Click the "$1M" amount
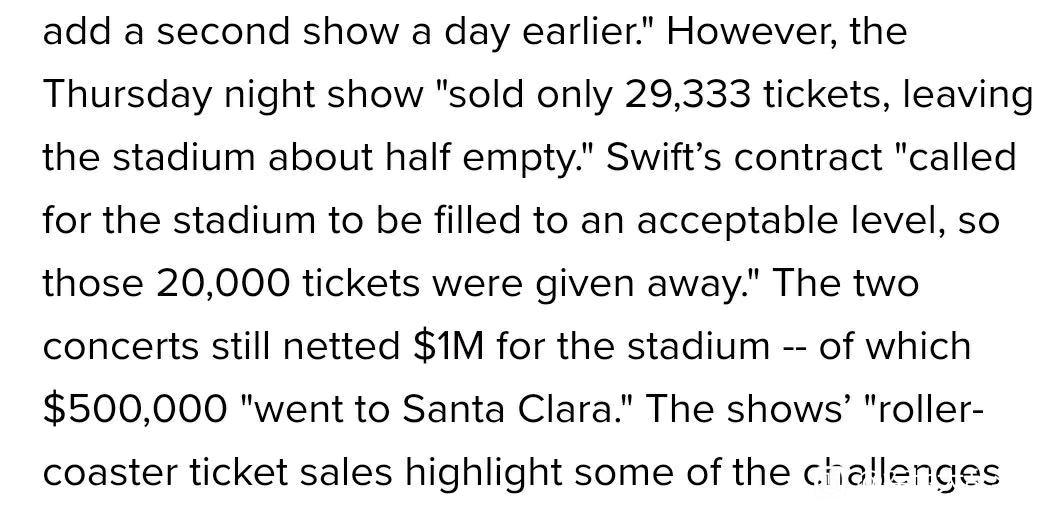 pyautogui.click(x=448, y=347)
